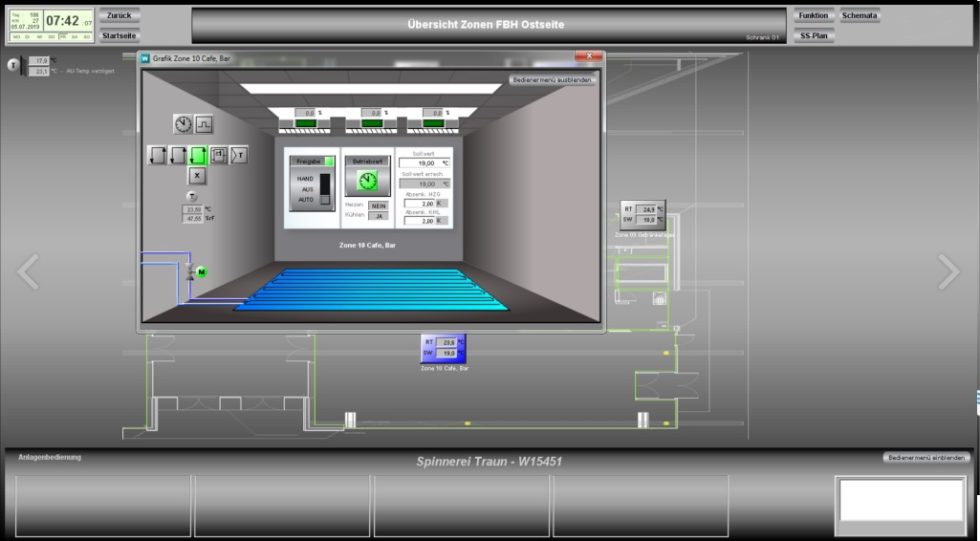This screenshot has width=980, height=541.
Task: Open the Schemata menu button
Action: [859, 15]
